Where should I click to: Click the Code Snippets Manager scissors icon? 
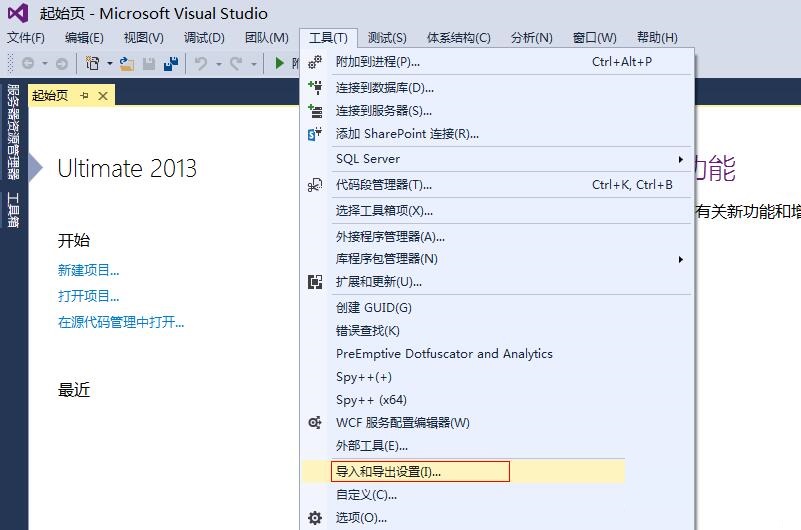click(315, 185)
